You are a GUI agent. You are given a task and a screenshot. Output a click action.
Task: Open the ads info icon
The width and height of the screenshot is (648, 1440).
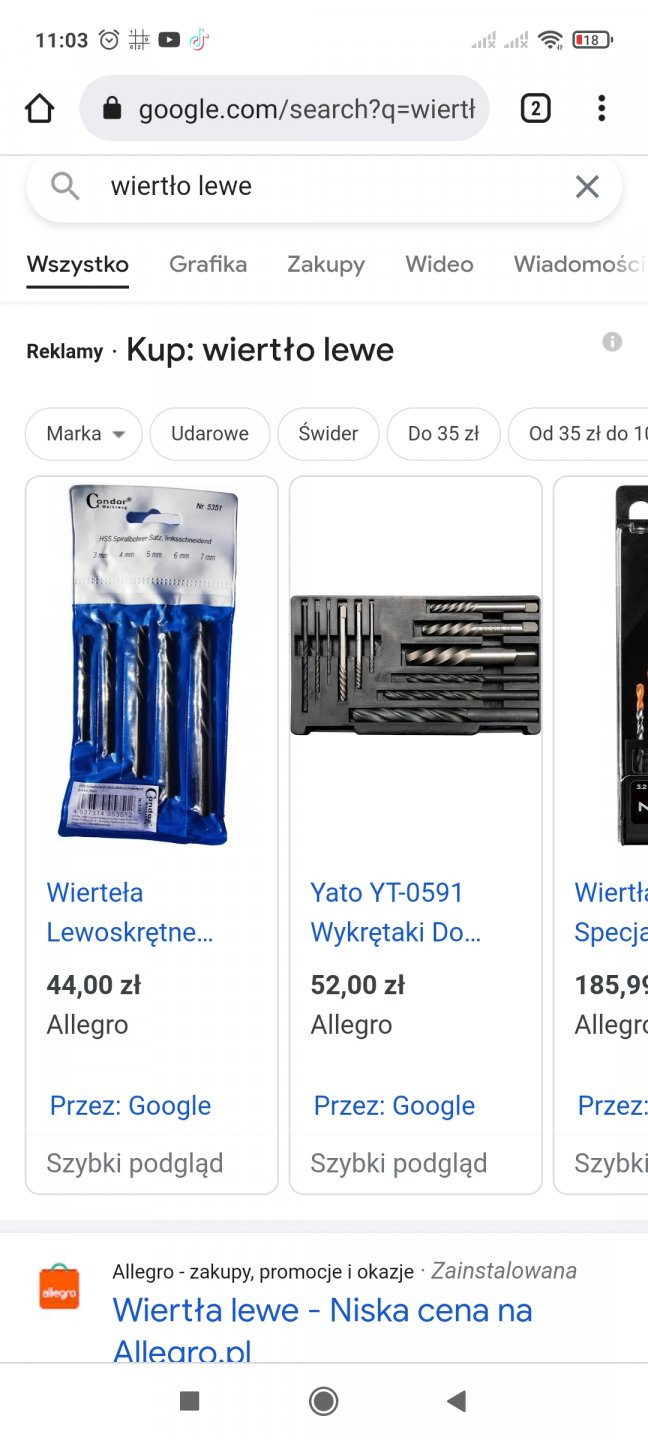point(612,342)
